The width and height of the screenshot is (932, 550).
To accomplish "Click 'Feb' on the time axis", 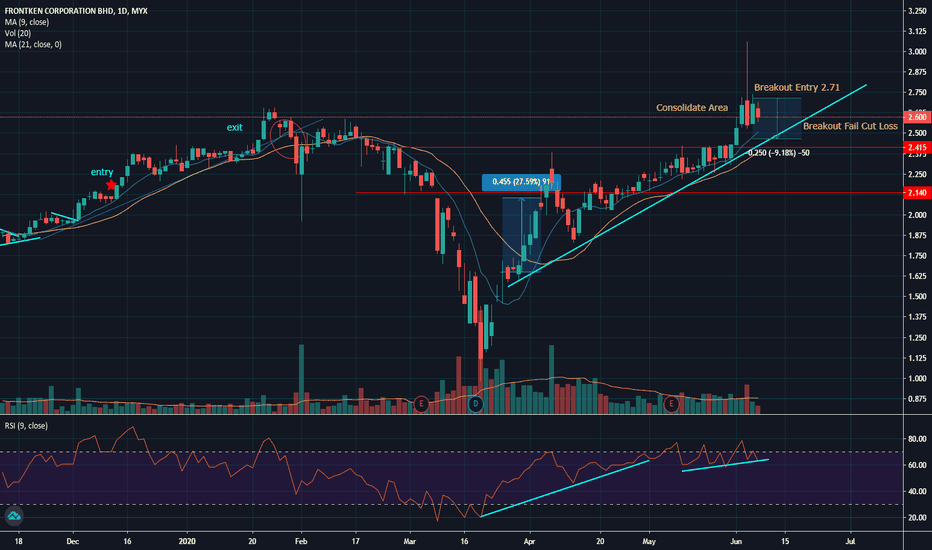I will [x=301, y=541].
